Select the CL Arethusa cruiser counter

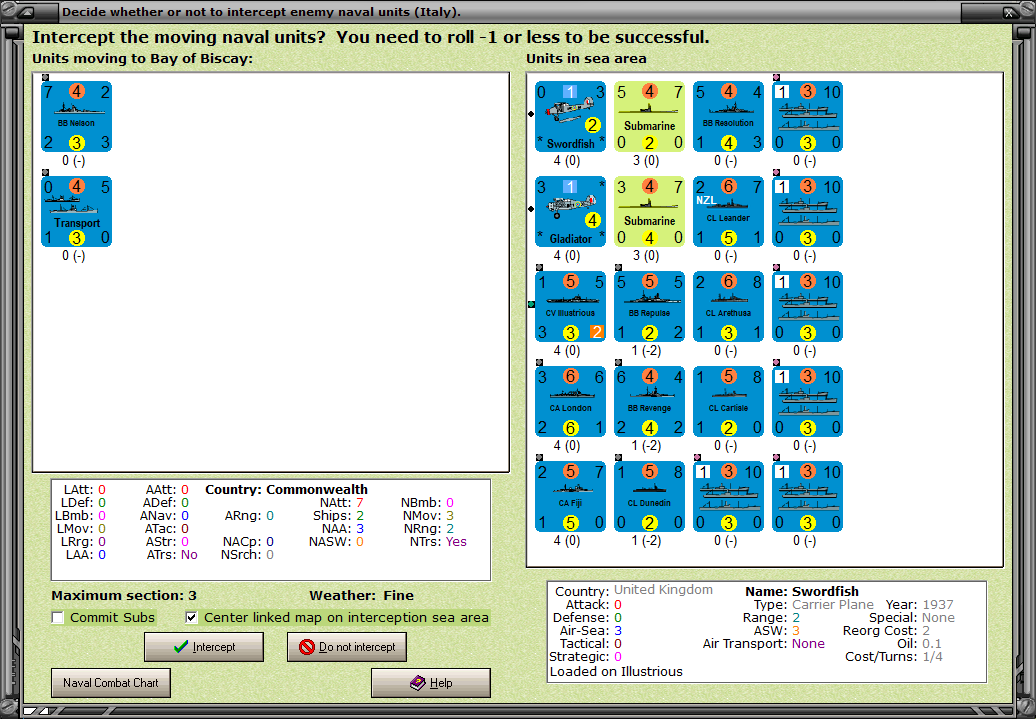[x=729, y=307]
